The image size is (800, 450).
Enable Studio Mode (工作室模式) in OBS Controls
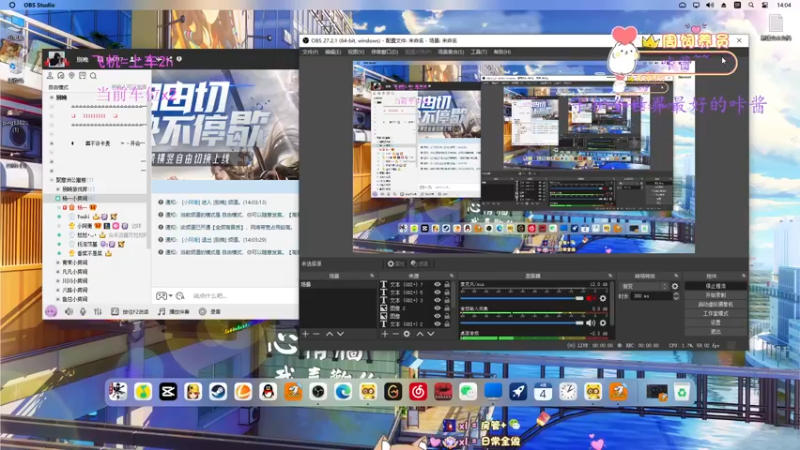tap(715, 314)
